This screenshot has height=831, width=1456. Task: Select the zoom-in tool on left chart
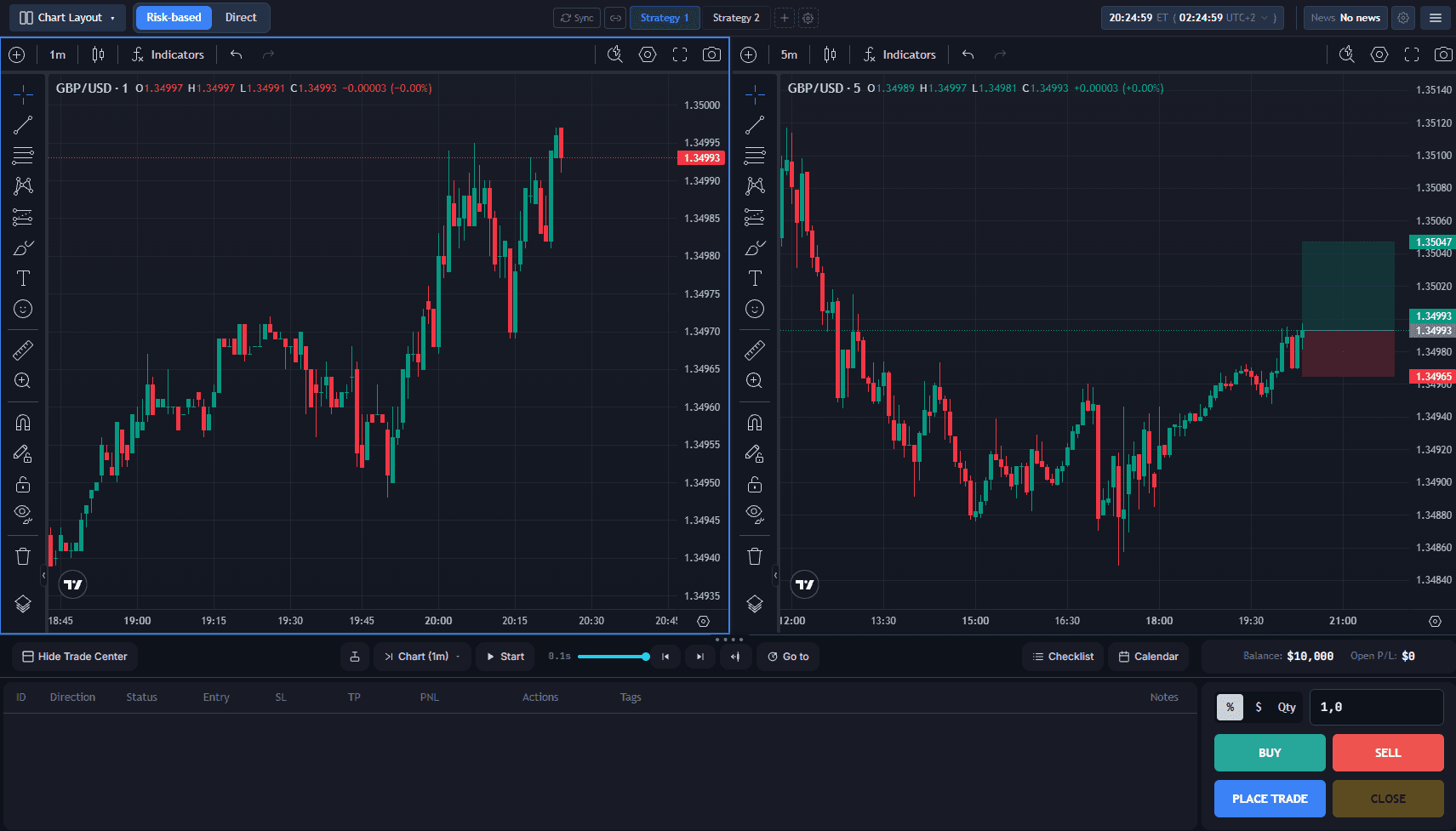pyautogui.click(x=23, y=380)
